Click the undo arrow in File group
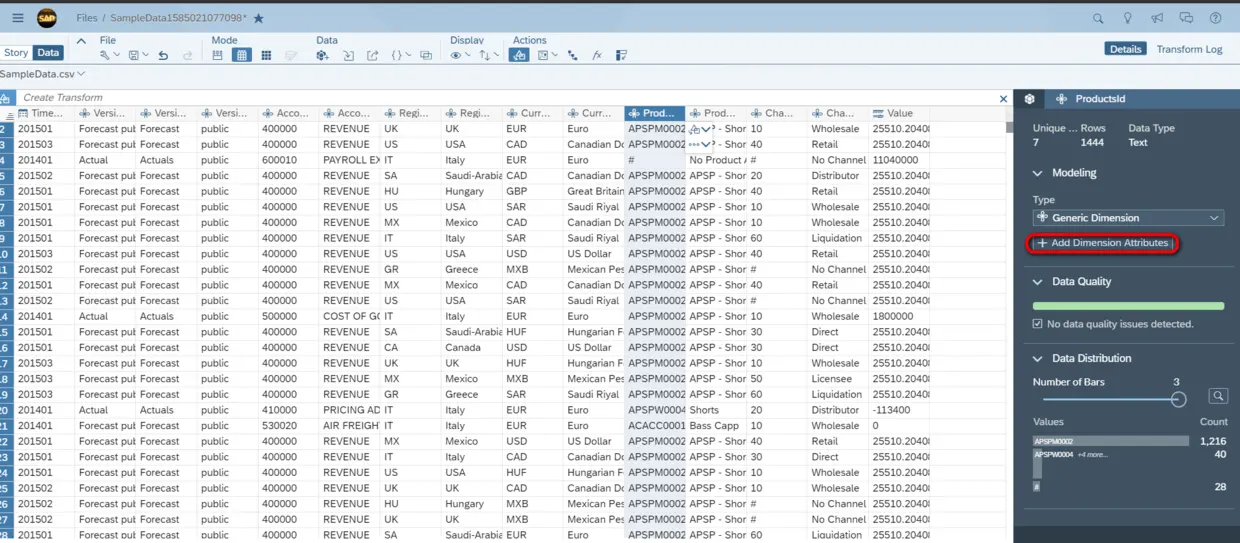The image size is (1240, 543). (163, 56)
